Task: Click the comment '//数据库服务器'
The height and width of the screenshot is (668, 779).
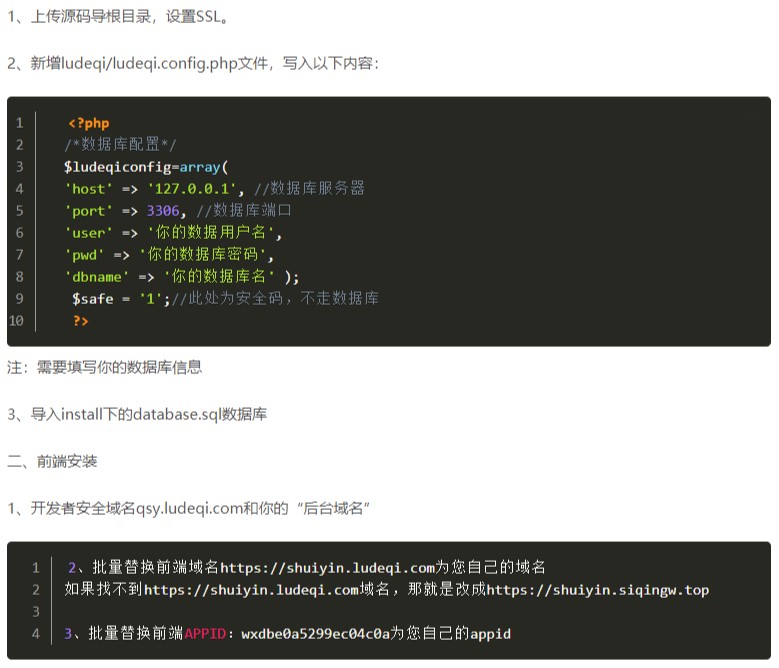Action: (x=310, y=188)
